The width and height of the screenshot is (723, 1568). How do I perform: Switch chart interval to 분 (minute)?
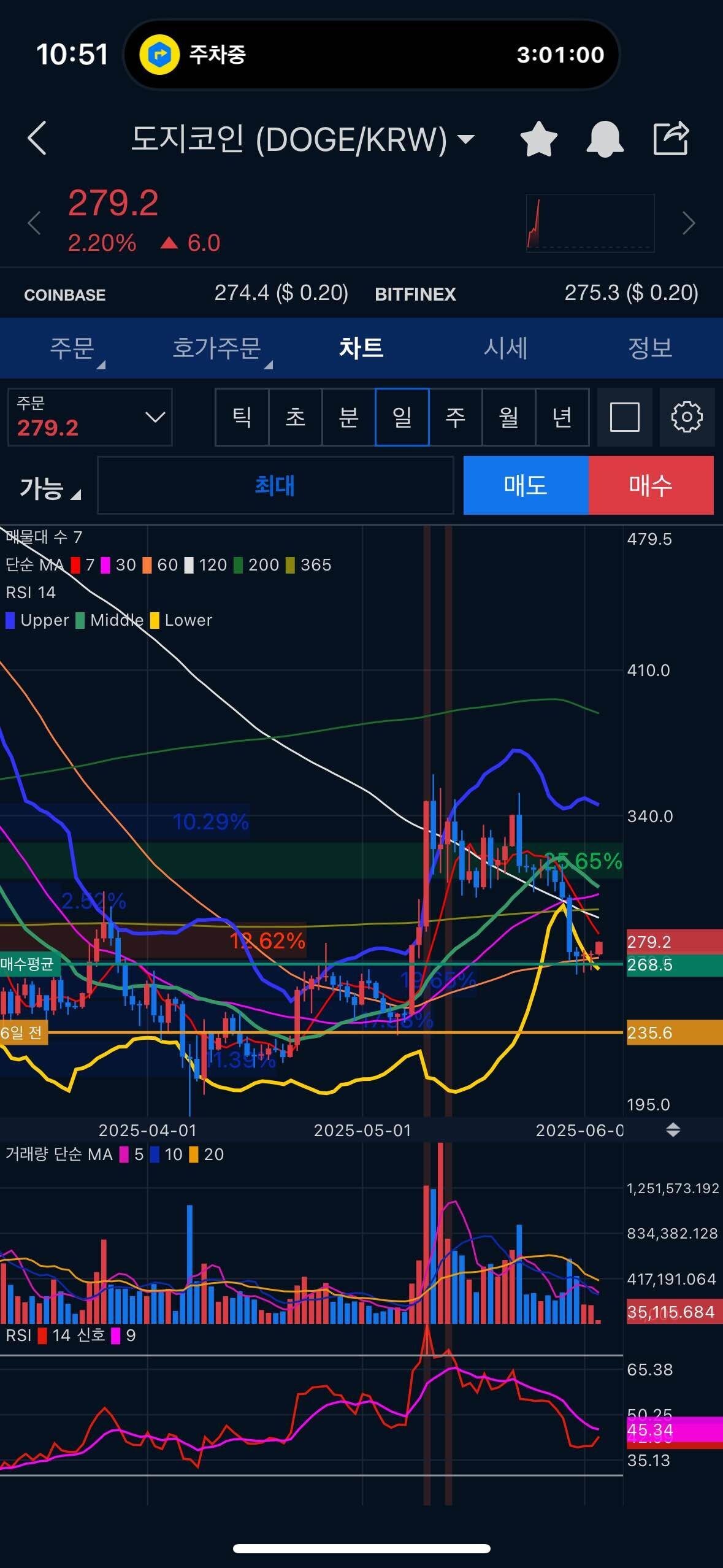pos(348,417)
